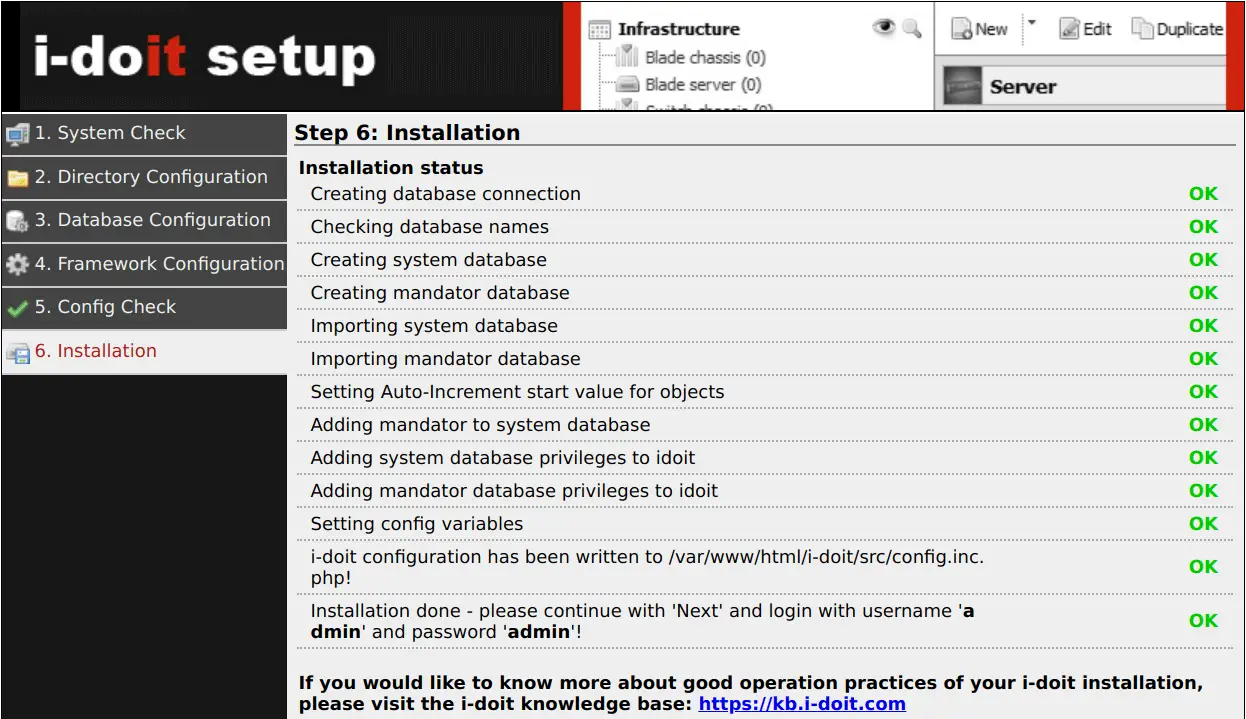The image size is (1246, 719).
Task: Open search via the magnifier icon
Action: [910, 28]
